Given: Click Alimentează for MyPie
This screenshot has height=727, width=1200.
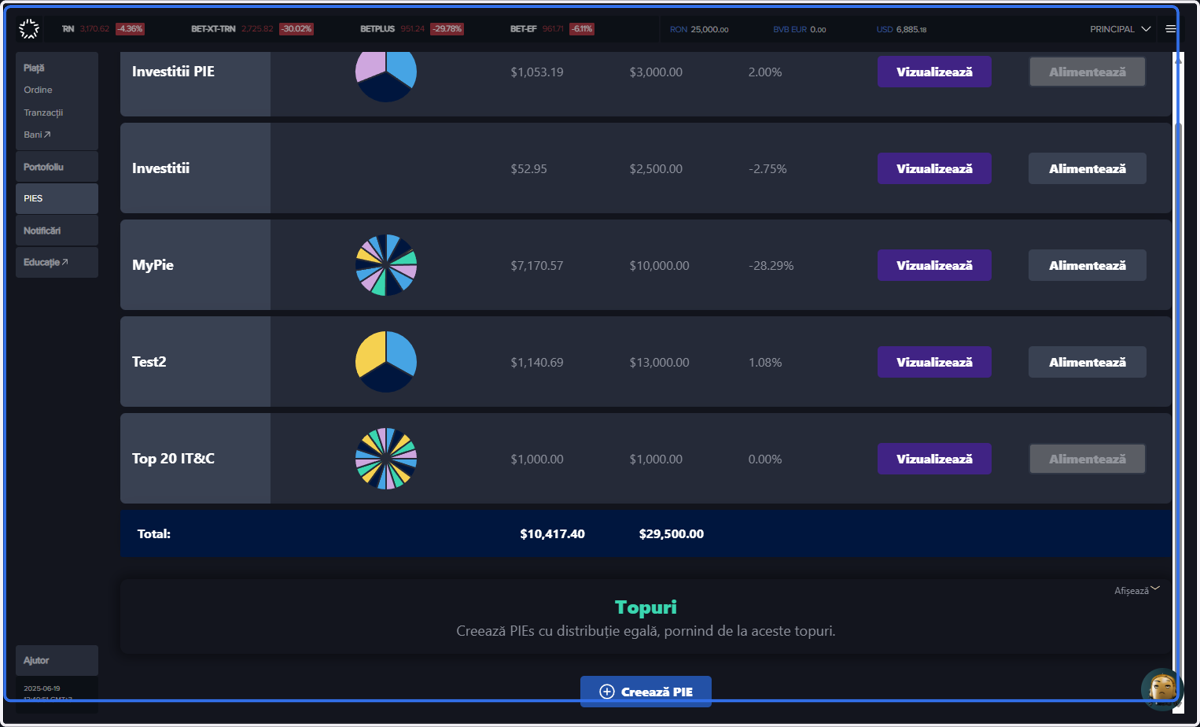Looking at the screenshot, I should point(1087,265).
